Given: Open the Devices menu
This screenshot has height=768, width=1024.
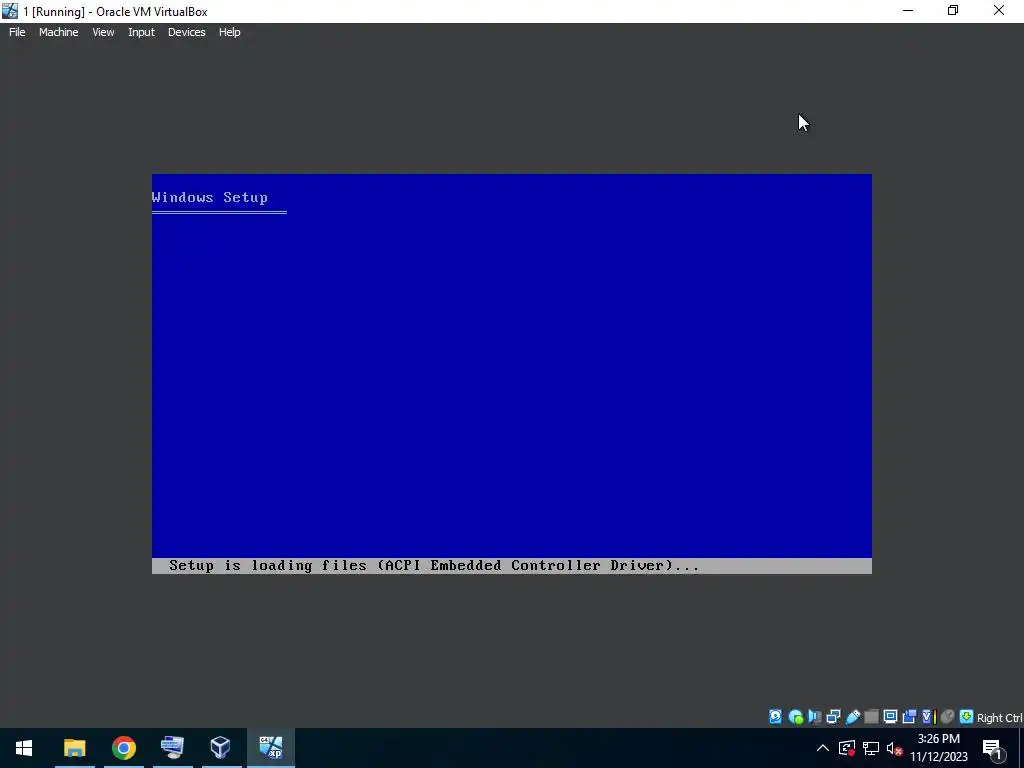Looking at the screenshot, I should [x=187, y=32].
